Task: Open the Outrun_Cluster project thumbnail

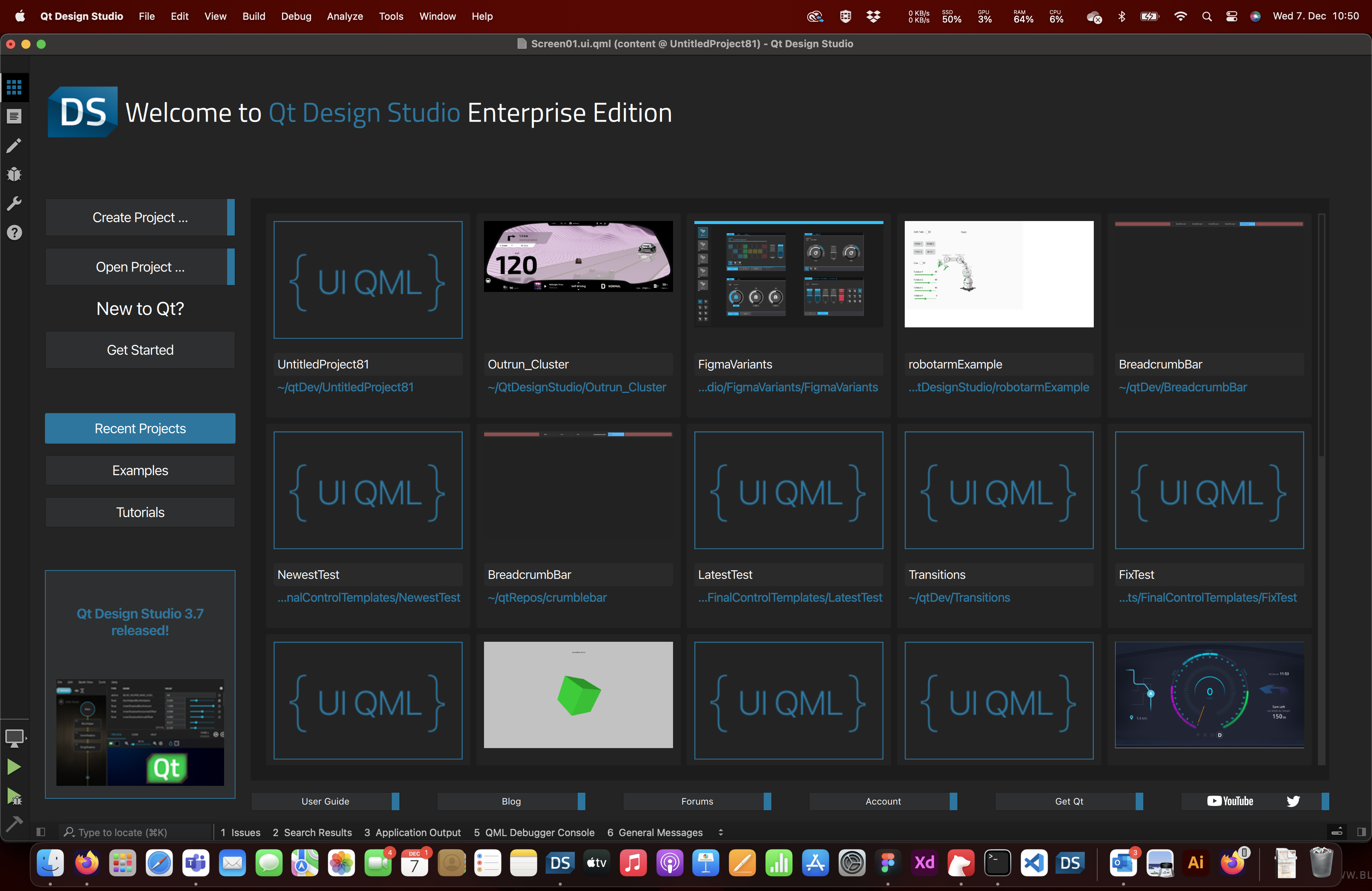Action: coord(578,256)
